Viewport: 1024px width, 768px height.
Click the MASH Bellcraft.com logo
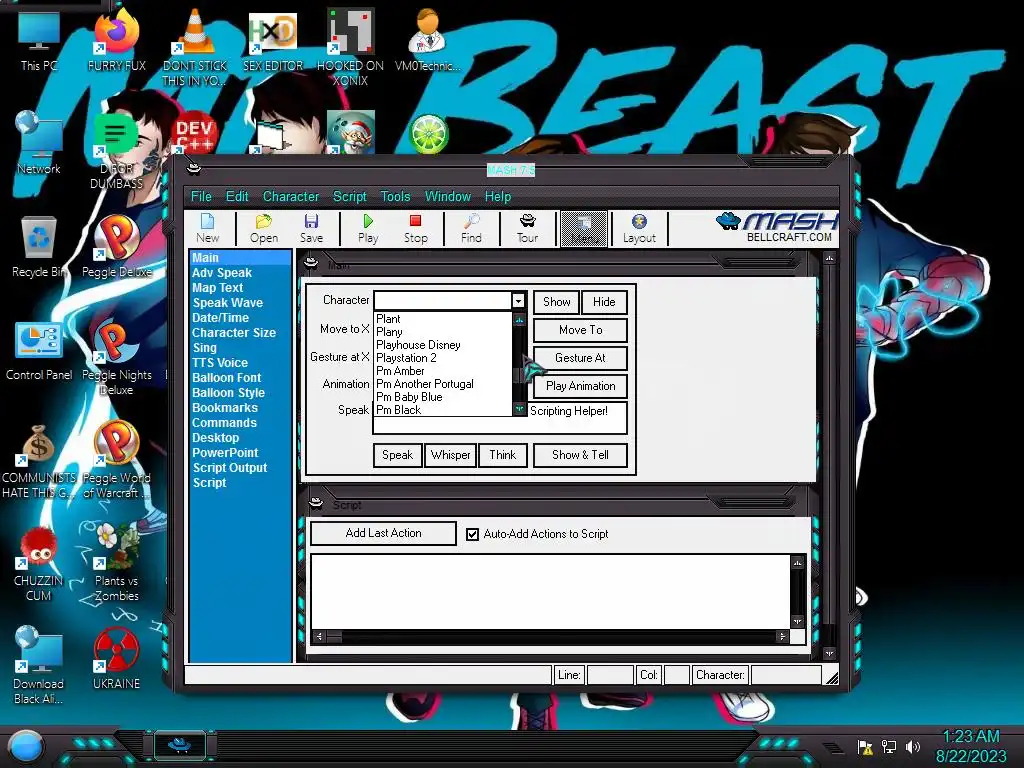coord(777,227)
